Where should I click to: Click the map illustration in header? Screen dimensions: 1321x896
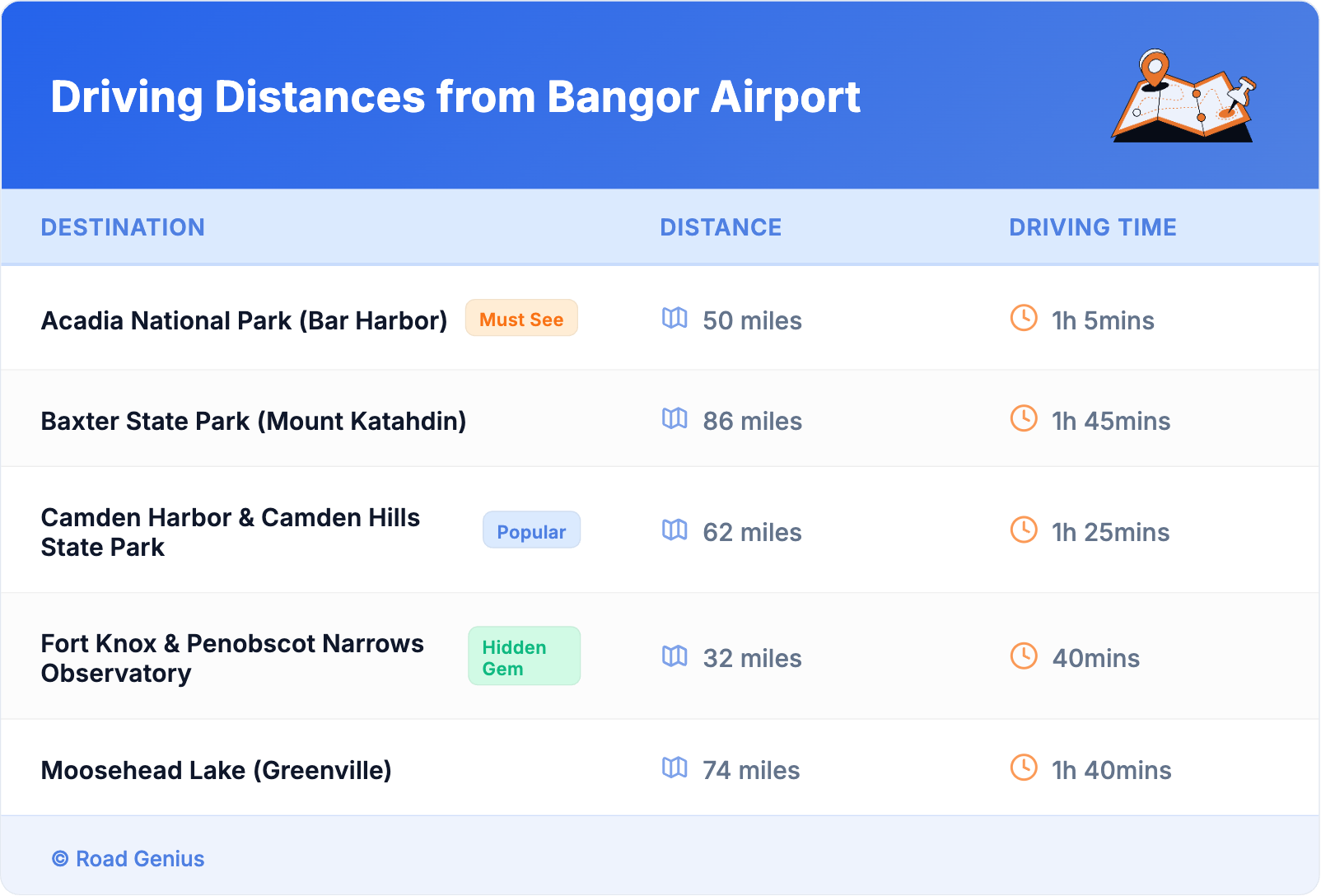point(1184,96)
